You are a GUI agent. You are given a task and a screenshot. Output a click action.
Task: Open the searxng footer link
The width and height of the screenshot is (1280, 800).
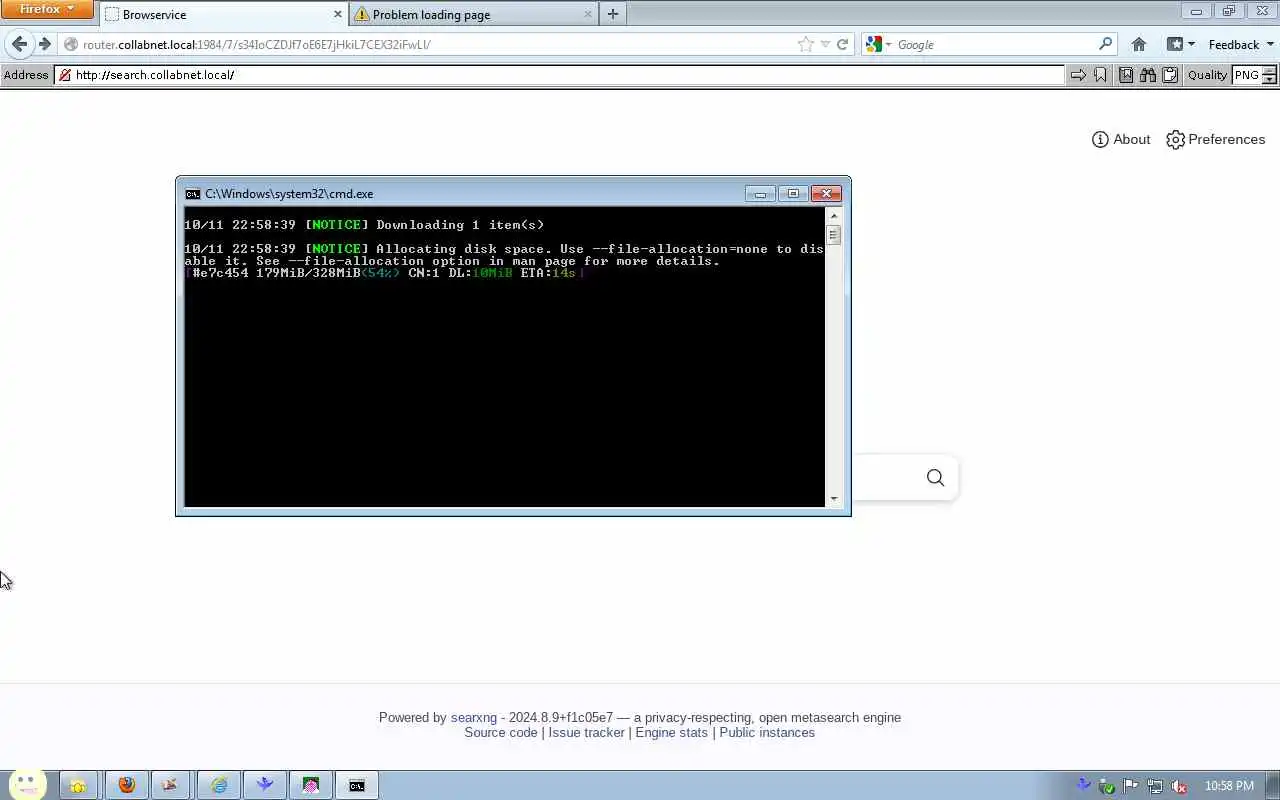(474, 717)
